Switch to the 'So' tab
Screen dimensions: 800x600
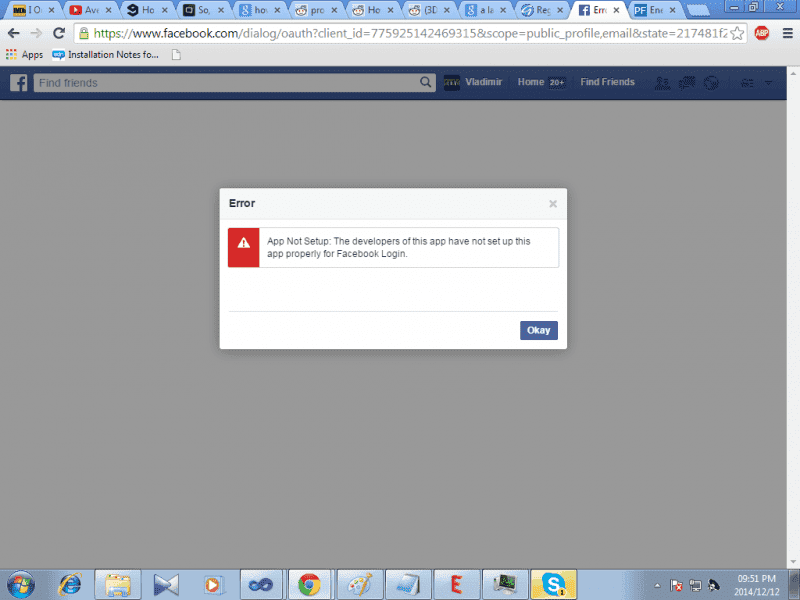[203, 10]
